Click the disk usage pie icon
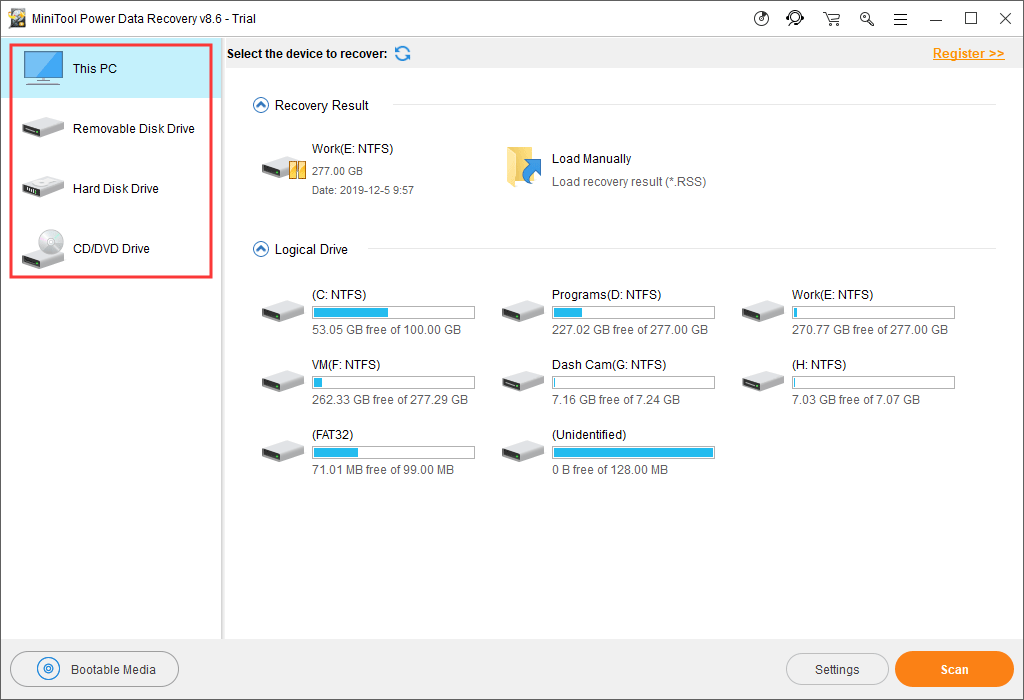 [x=760, y=18]
